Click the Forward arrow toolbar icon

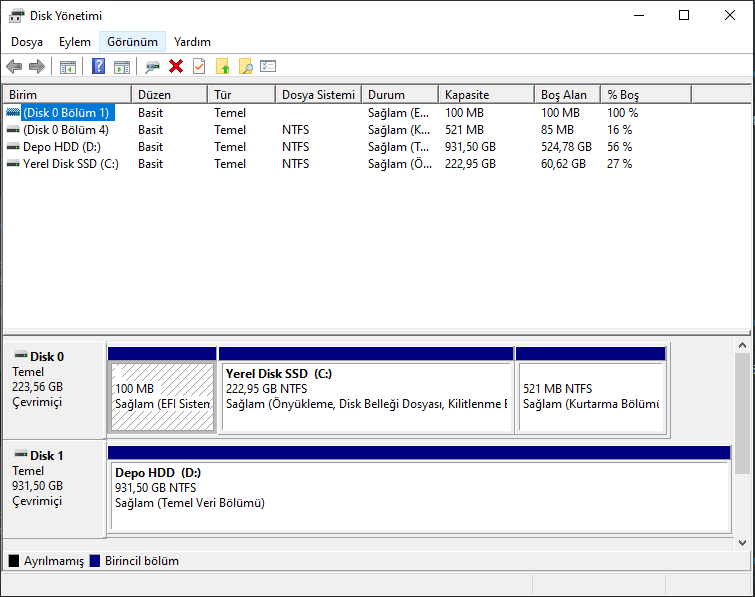(x=37, y=66)
